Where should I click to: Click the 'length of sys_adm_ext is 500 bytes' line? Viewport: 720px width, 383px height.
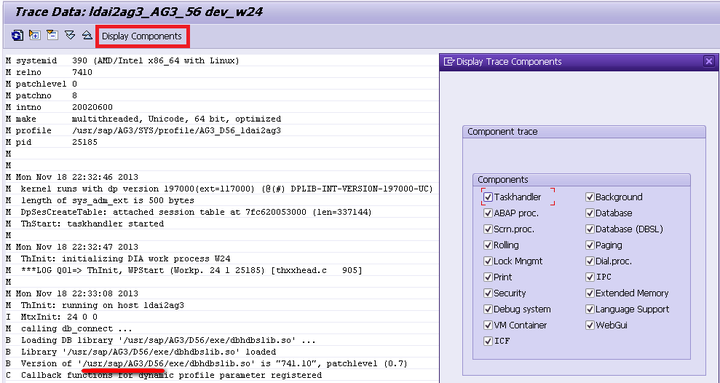coord(100,201)
